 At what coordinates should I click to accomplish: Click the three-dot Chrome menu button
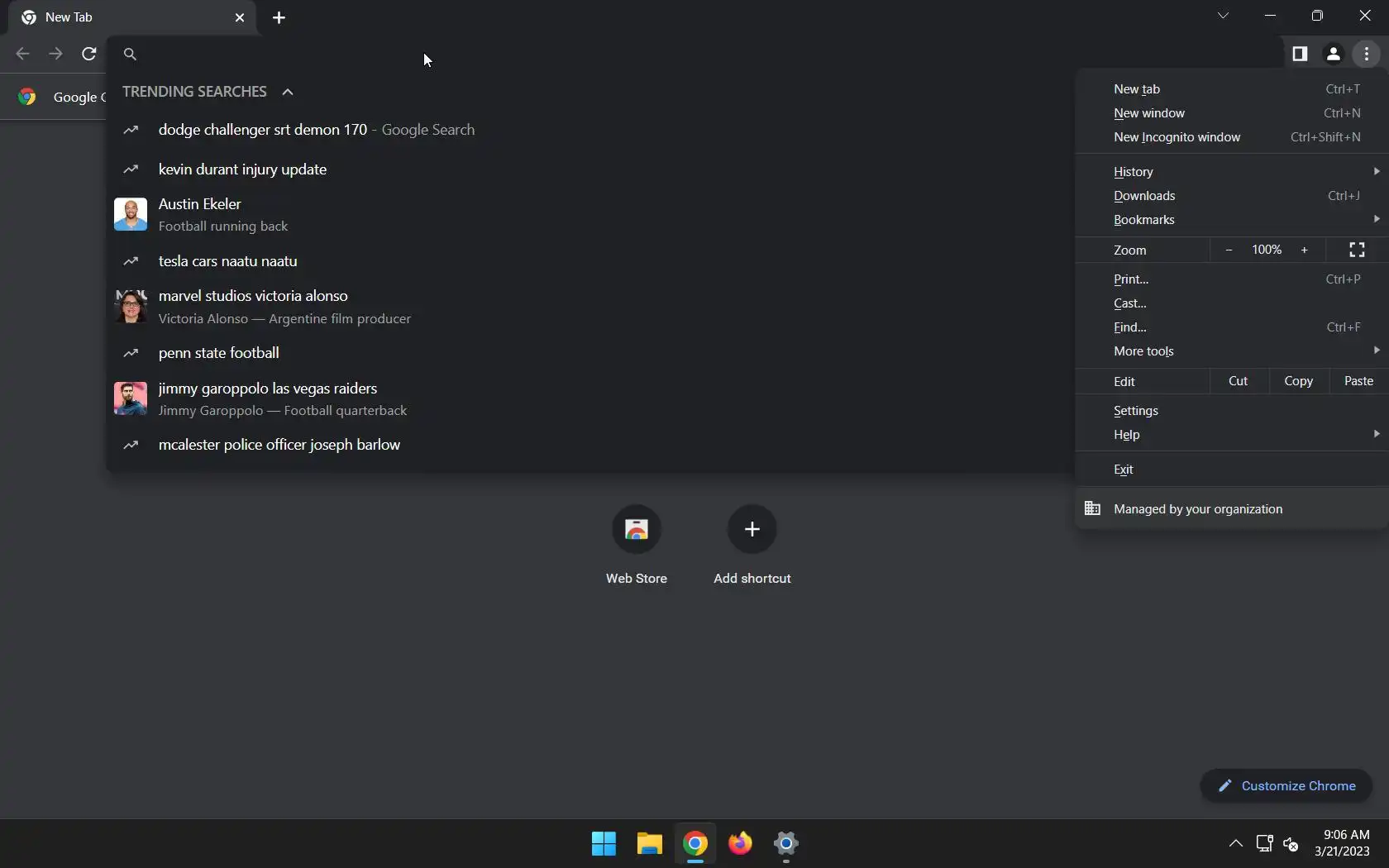tap(1367, 54)
